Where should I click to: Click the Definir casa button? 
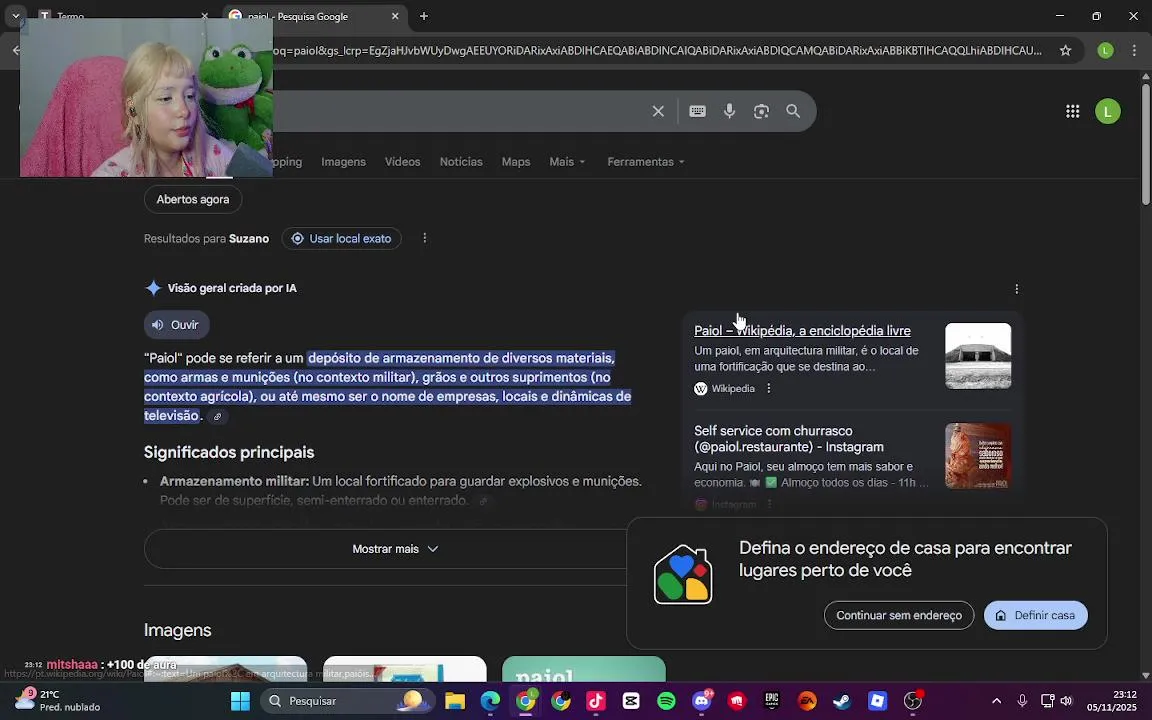click(x=1035, y=615)
